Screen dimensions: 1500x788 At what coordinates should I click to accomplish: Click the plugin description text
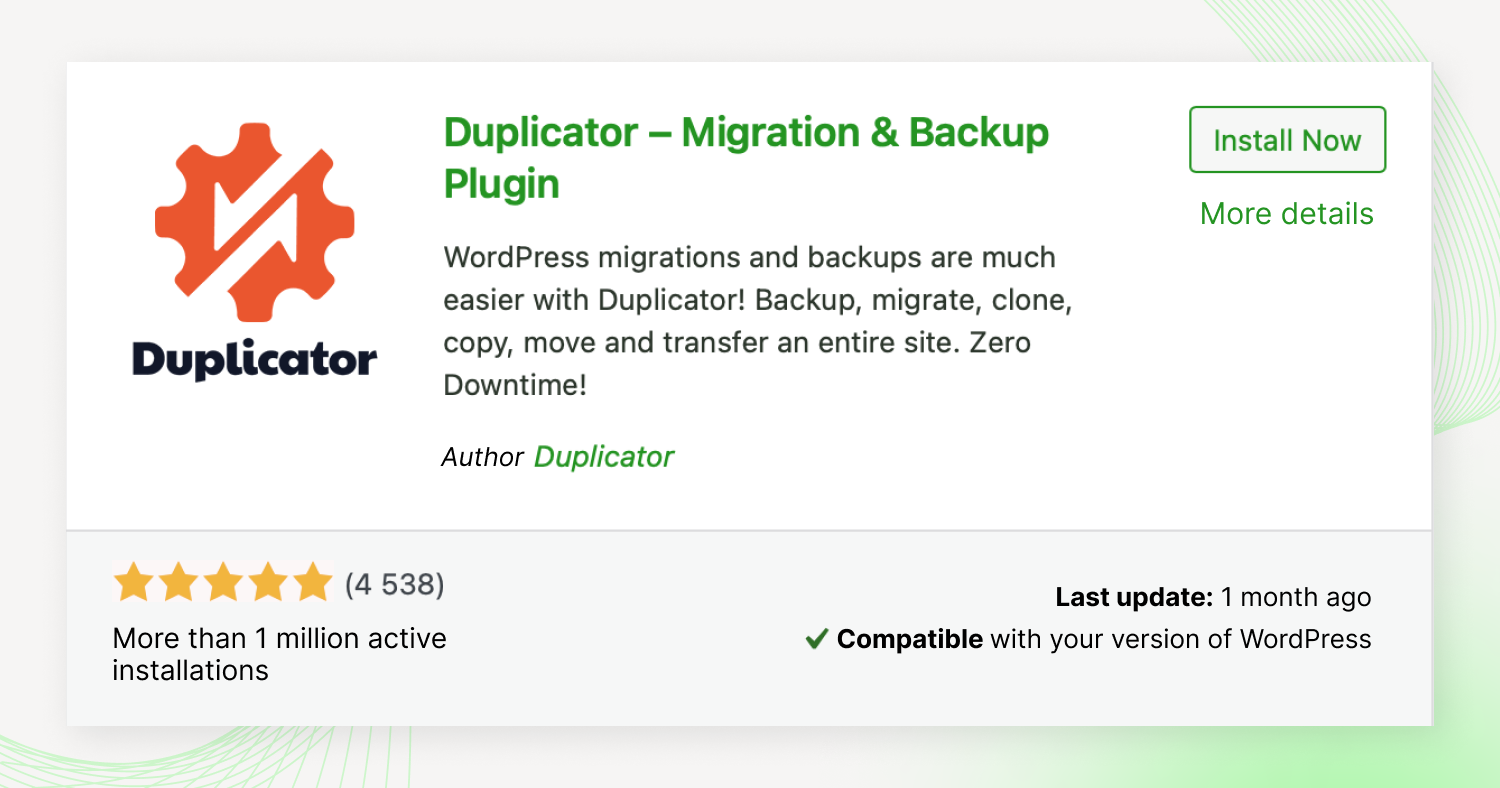745,320
